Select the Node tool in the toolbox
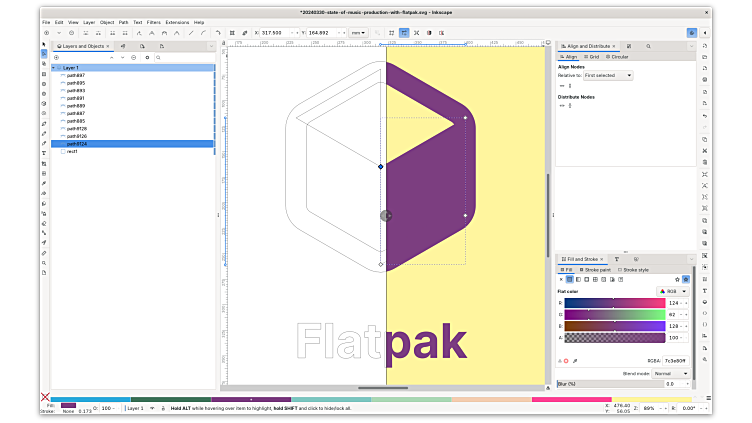The image size is (752, 423). pos(44,53)
